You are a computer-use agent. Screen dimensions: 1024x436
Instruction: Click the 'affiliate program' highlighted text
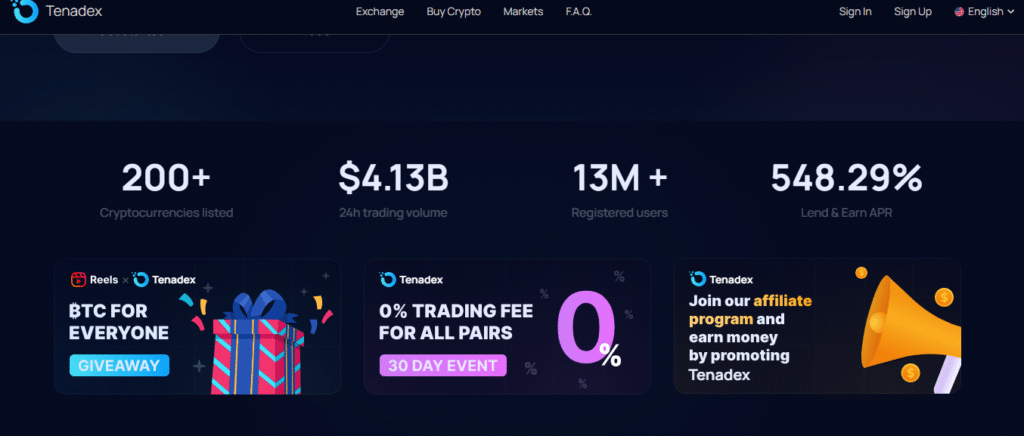point(750,310)
